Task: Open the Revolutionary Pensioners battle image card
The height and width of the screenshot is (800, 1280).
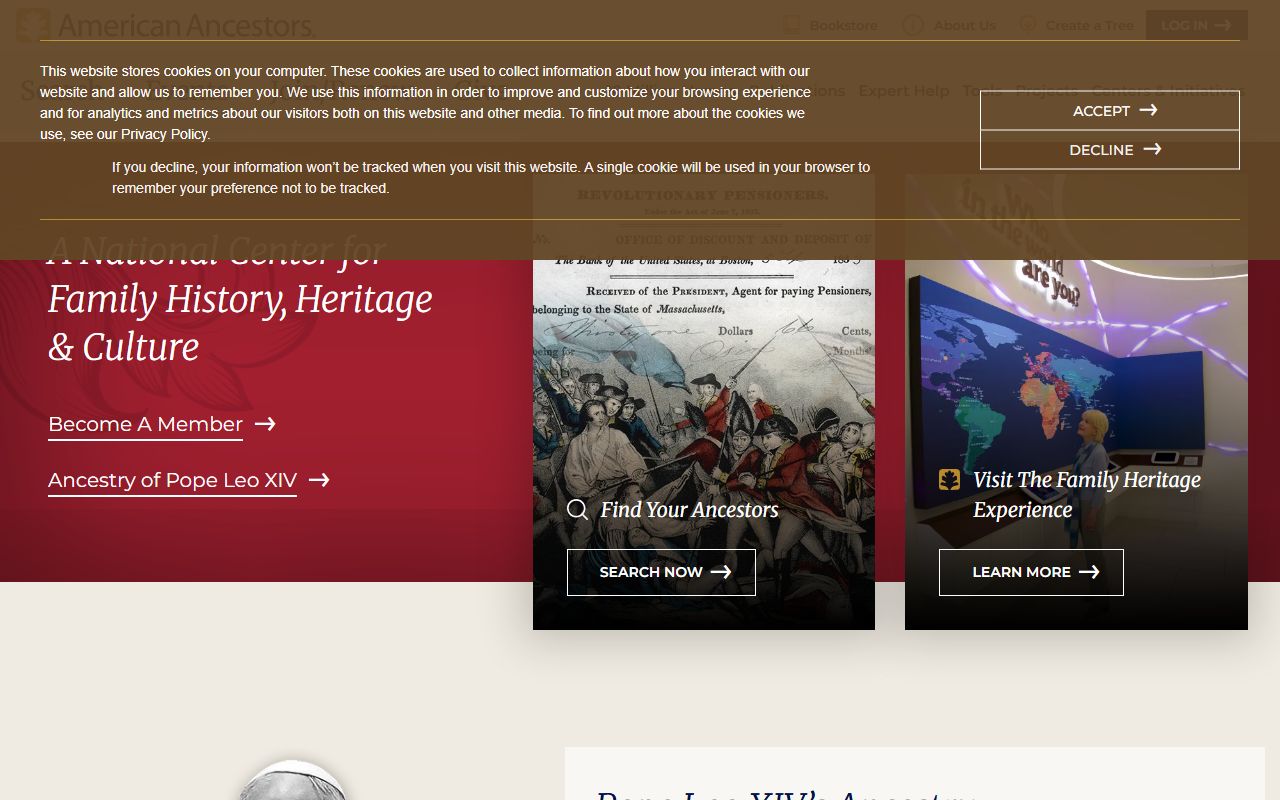Action: pos(704,402)
